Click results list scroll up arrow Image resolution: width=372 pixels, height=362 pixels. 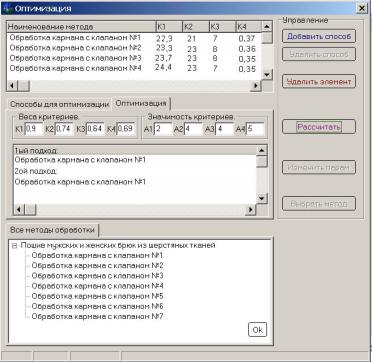262,150
